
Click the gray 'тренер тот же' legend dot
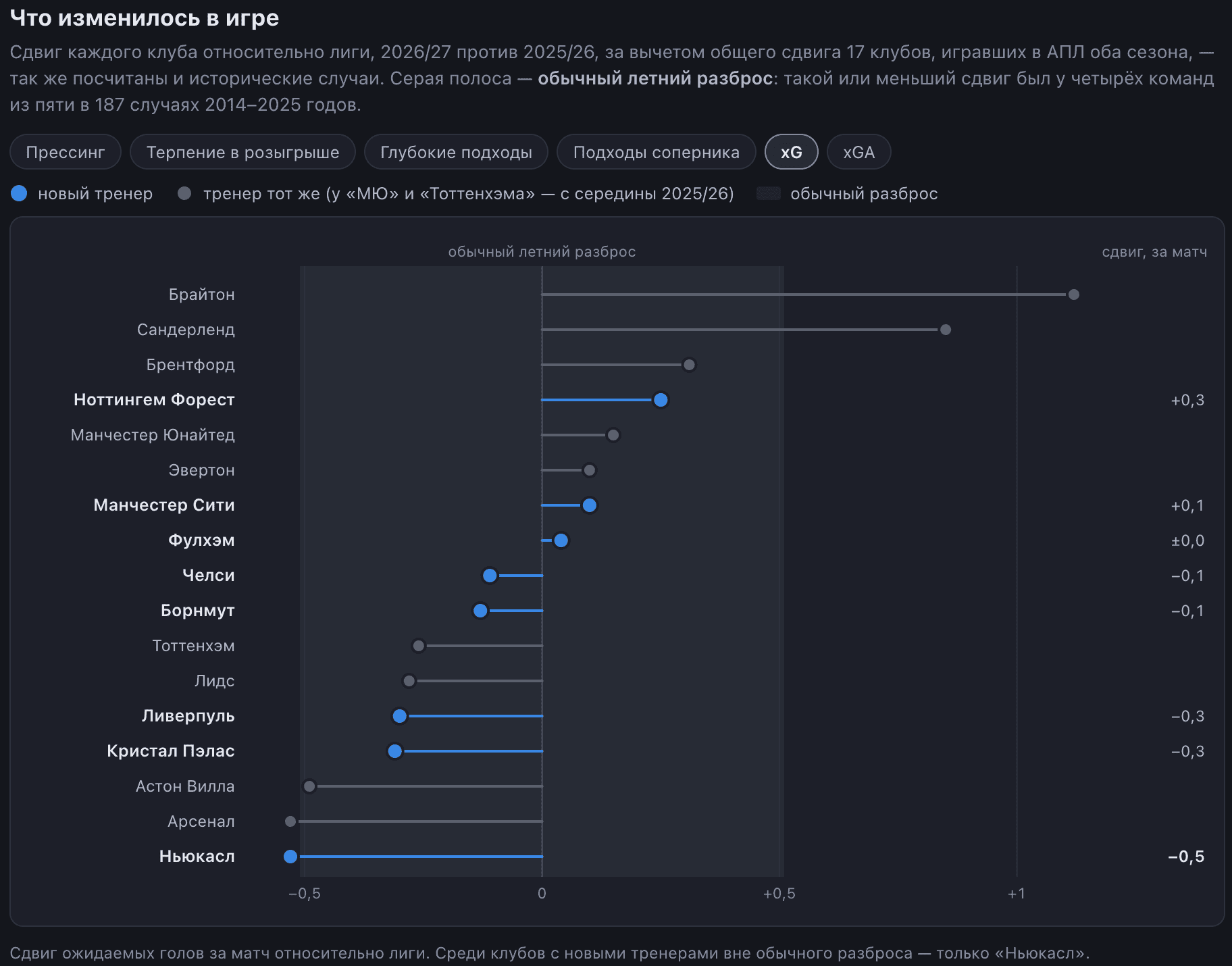pyautogui.click(x=184, y=194)
